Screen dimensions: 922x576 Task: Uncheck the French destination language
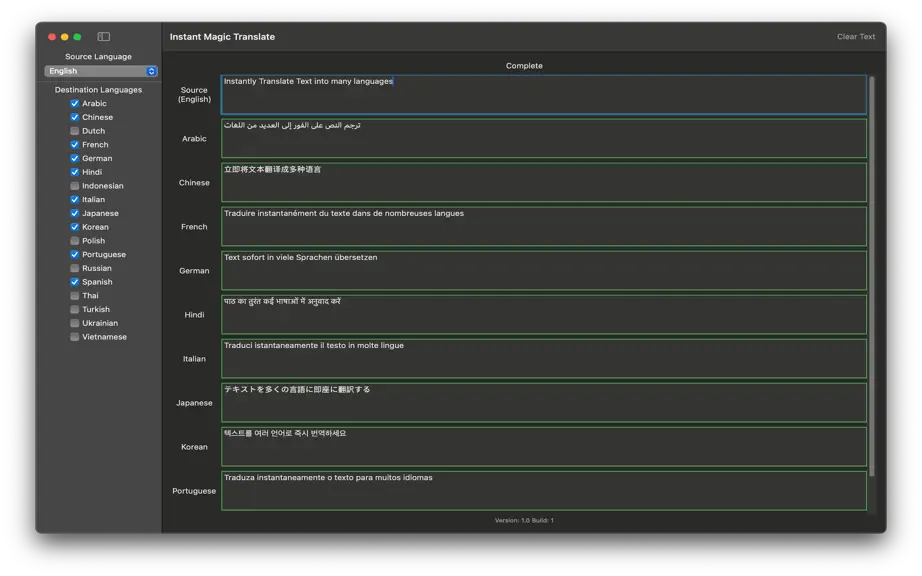(x=75, y=145)
